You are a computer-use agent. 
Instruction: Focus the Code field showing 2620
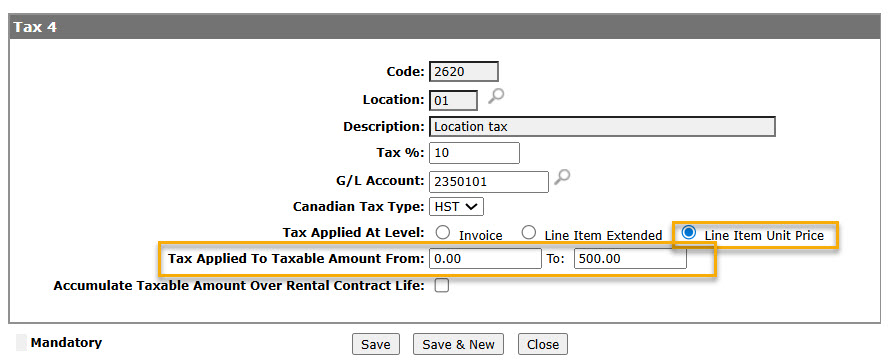pos(464,72)
